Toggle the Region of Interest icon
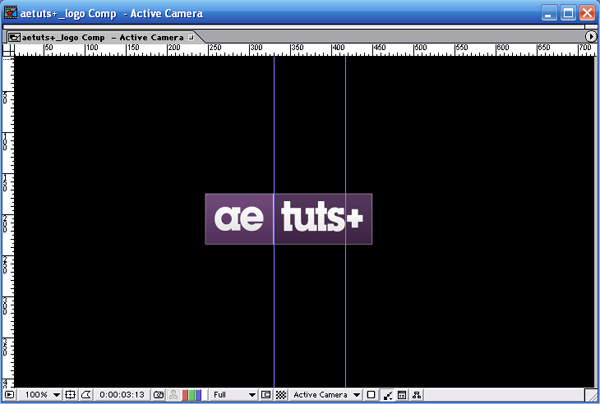The width and height of the screenshot is (600, 404). pos(266,395)
